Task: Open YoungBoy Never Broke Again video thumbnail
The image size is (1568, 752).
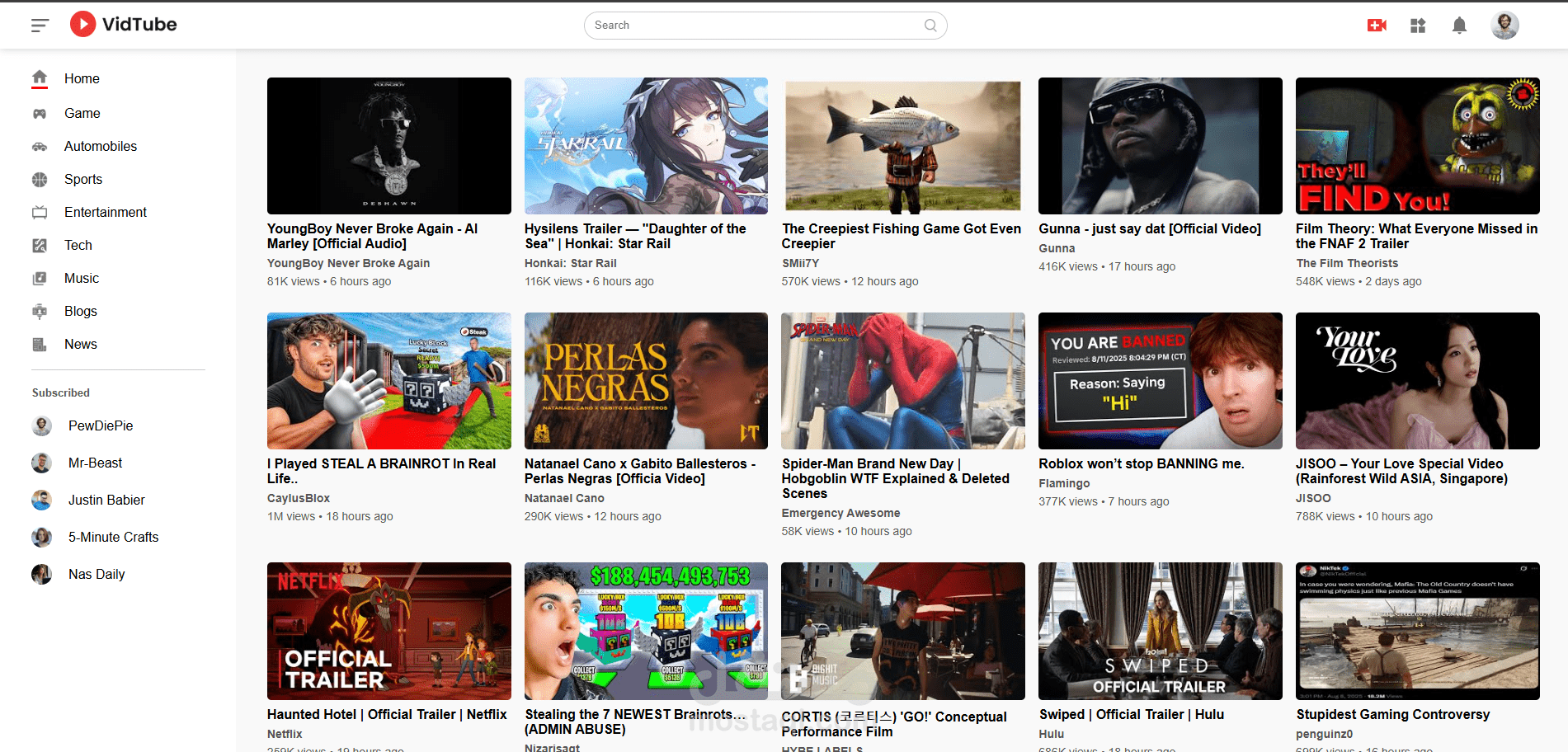Action: tap(389, 146)
